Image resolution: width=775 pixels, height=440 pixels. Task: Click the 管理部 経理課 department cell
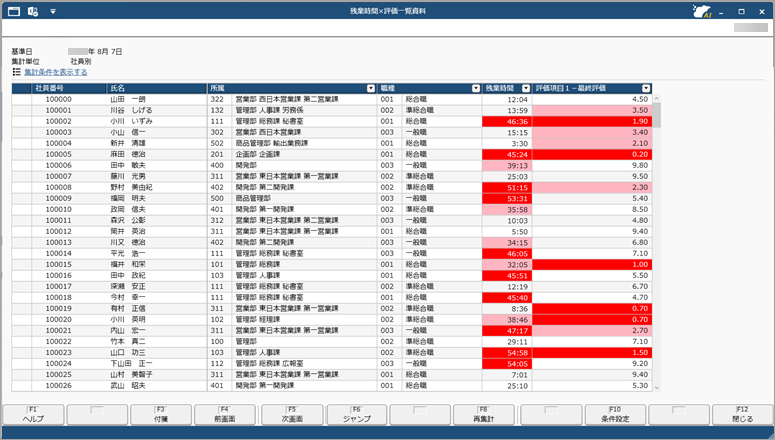coord(304,319)
